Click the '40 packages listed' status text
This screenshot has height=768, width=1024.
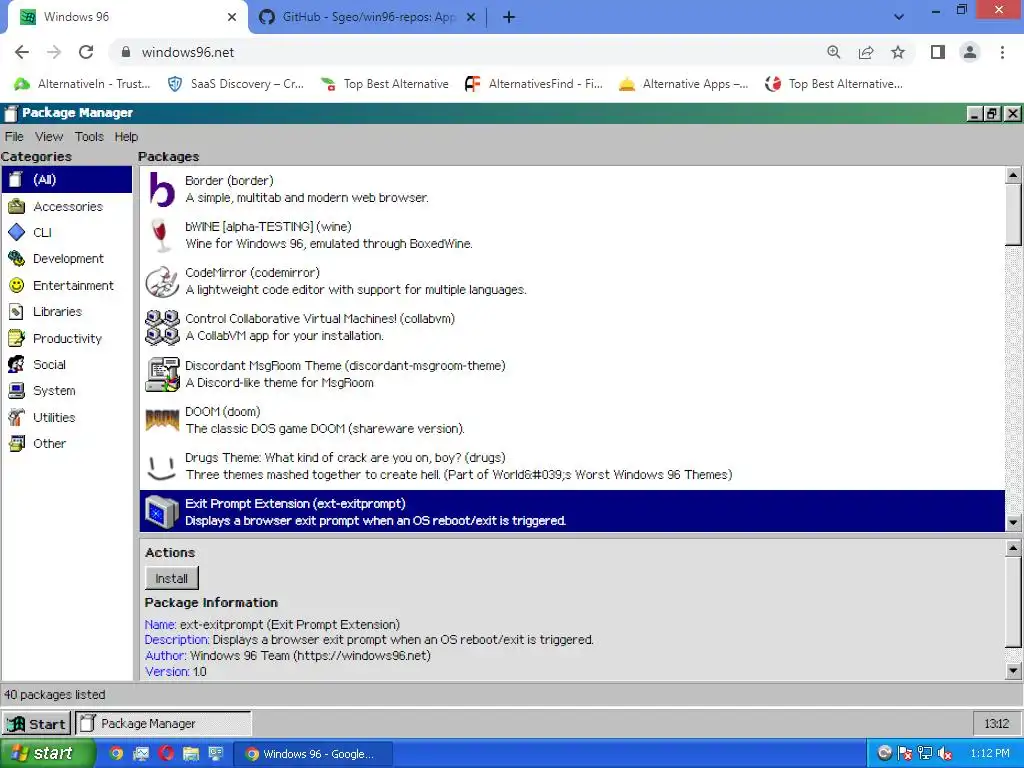(x=54, y=695)
